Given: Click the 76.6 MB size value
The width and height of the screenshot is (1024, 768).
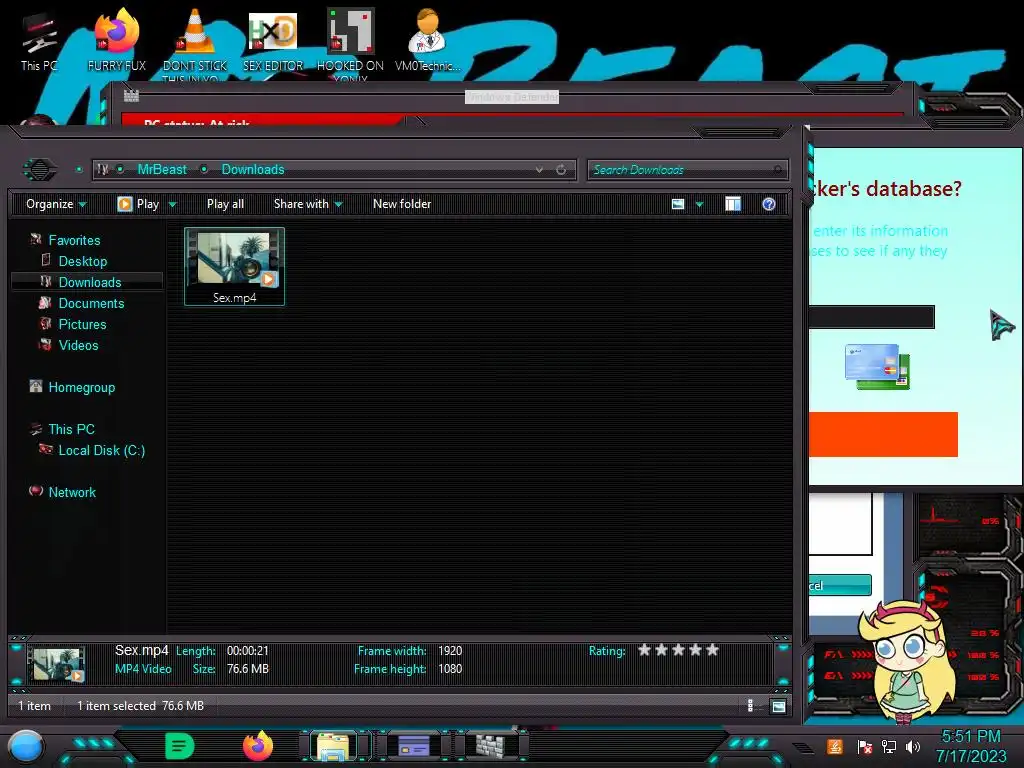Looking at the screenshot, I should (248, 669).
